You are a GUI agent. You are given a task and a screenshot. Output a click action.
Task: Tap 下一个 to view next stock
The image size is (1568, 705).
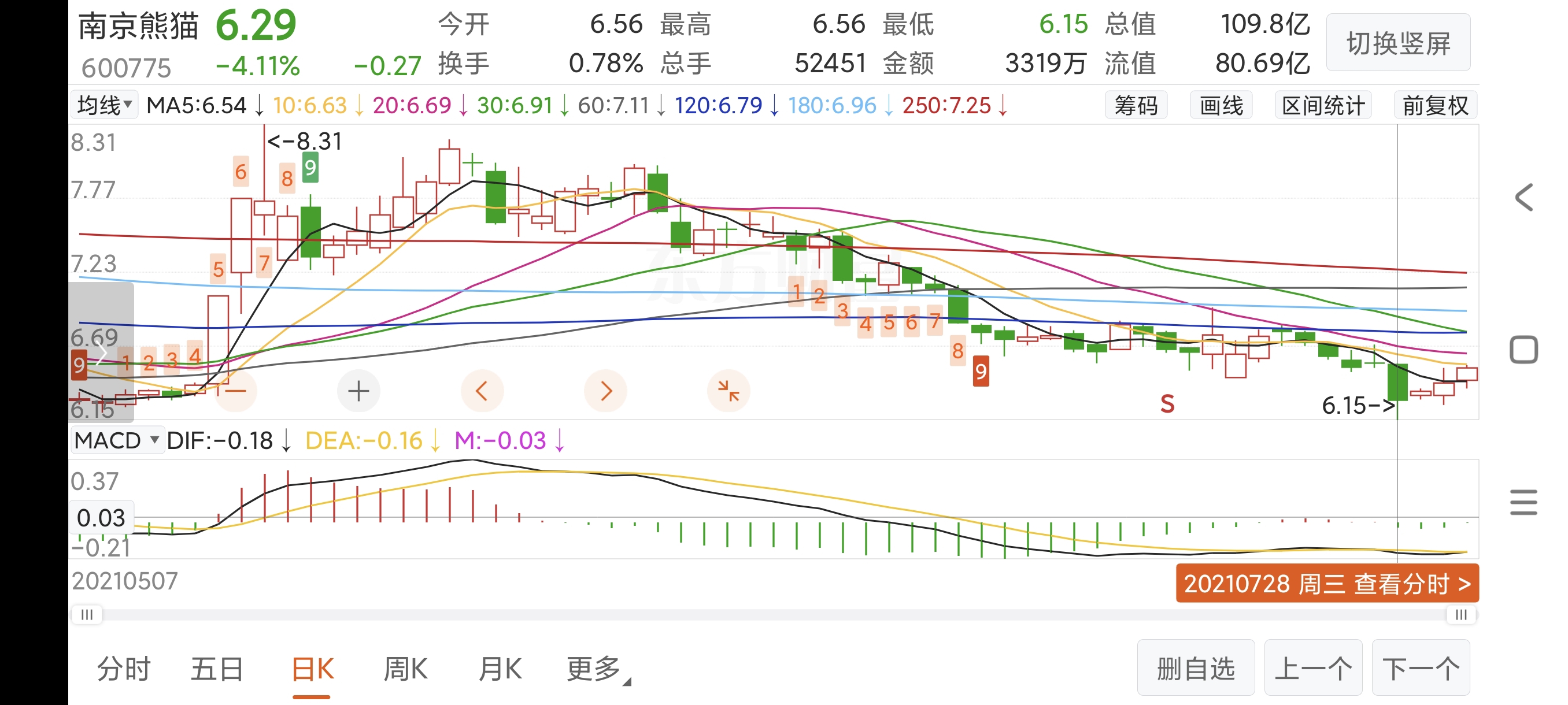click(x=1421, y=669)
